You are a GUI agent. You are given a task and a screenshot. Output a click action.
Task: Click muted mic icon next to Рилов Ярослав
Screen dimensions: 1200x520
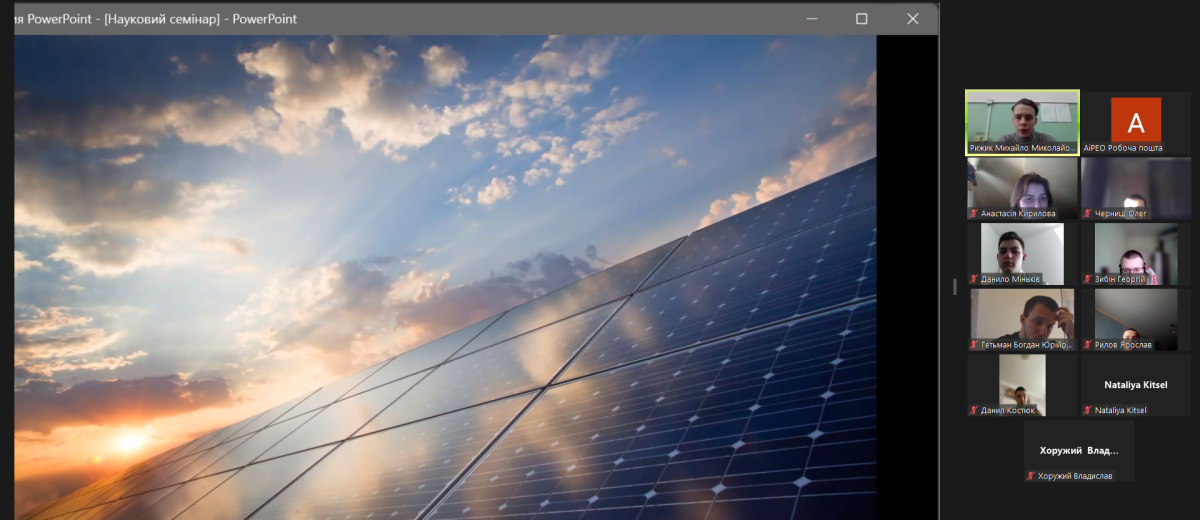[x=1087, y=345]
